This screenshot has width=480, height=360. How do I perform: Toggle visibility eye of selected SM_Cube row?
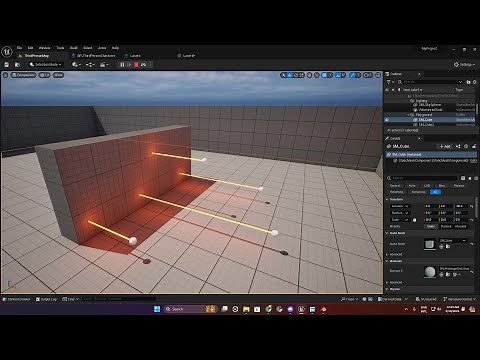pyautogui.click(x=387, y=119)
